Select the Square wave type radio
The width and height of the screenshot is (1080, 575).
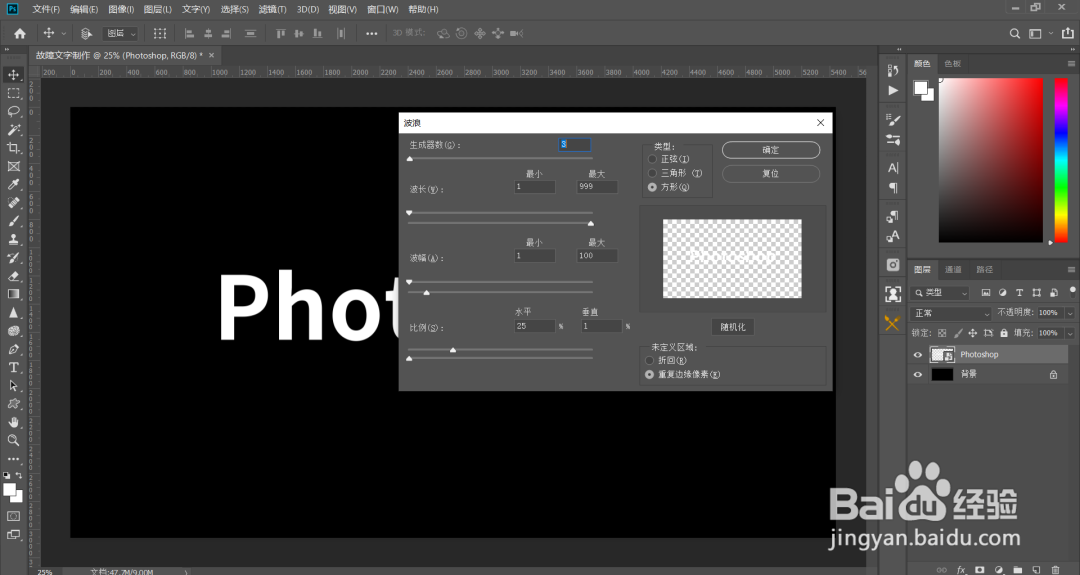pos(652,187)
